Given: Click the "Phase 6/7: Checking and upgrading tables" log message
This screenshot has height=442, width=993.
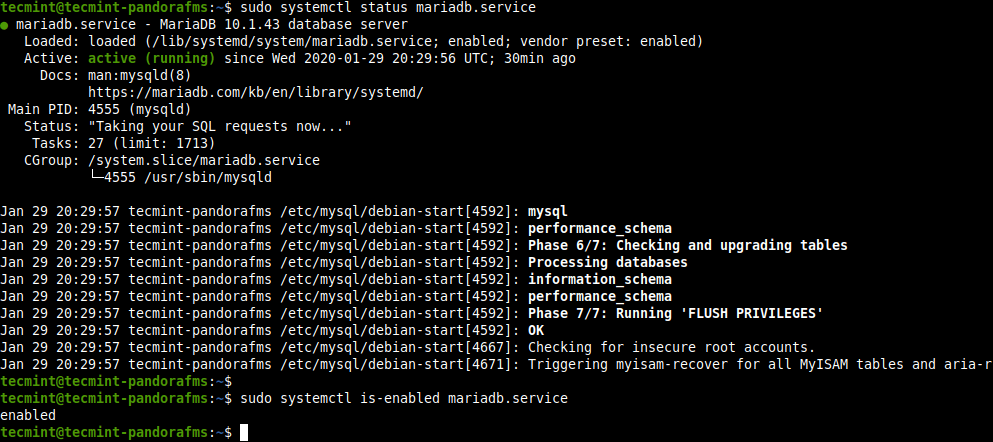Looking at the screenshot, I should click(687, 245).
